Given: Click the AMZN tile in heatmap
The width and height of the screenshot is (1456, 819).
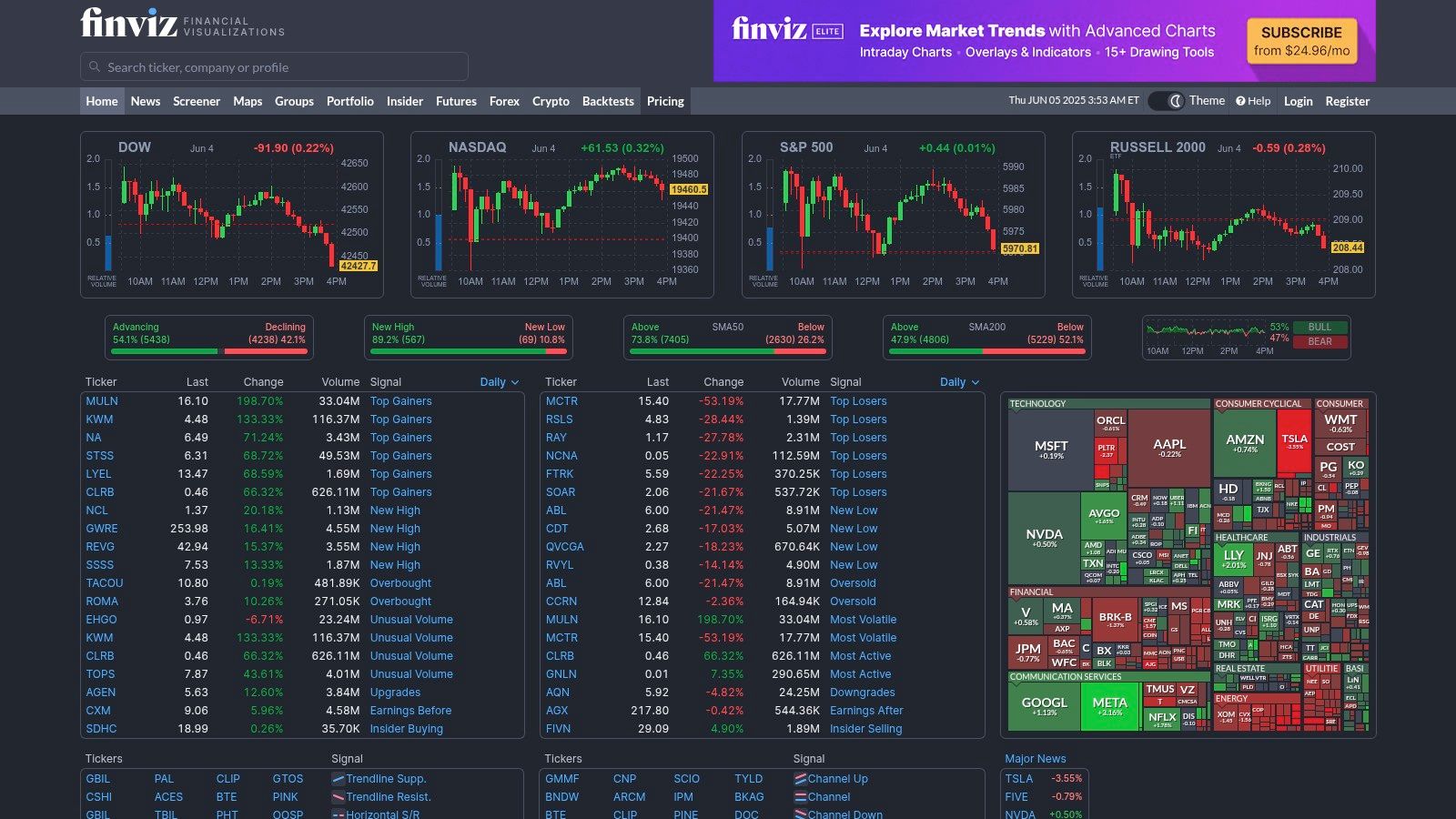Looking at the screenshot, I should tap(1245, 442).
